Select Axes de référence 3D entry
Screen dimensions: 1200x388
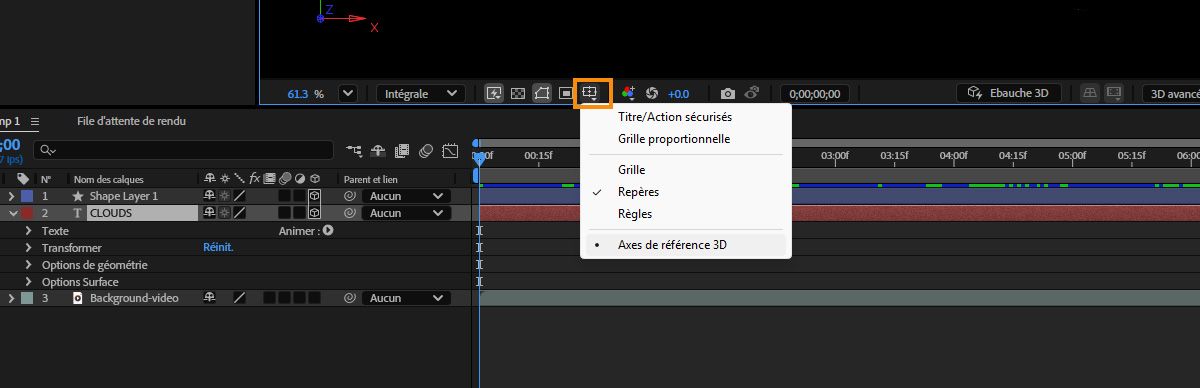pyautogui.click(x=685, y=244)
